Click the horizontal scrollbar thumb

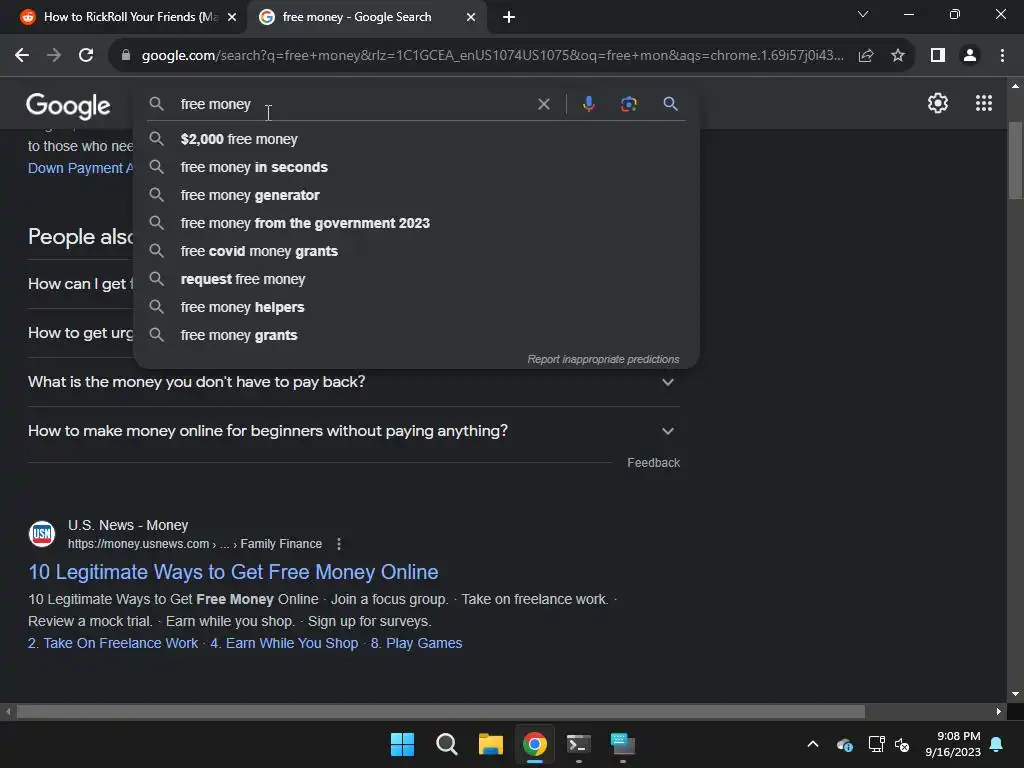point(441,712)
